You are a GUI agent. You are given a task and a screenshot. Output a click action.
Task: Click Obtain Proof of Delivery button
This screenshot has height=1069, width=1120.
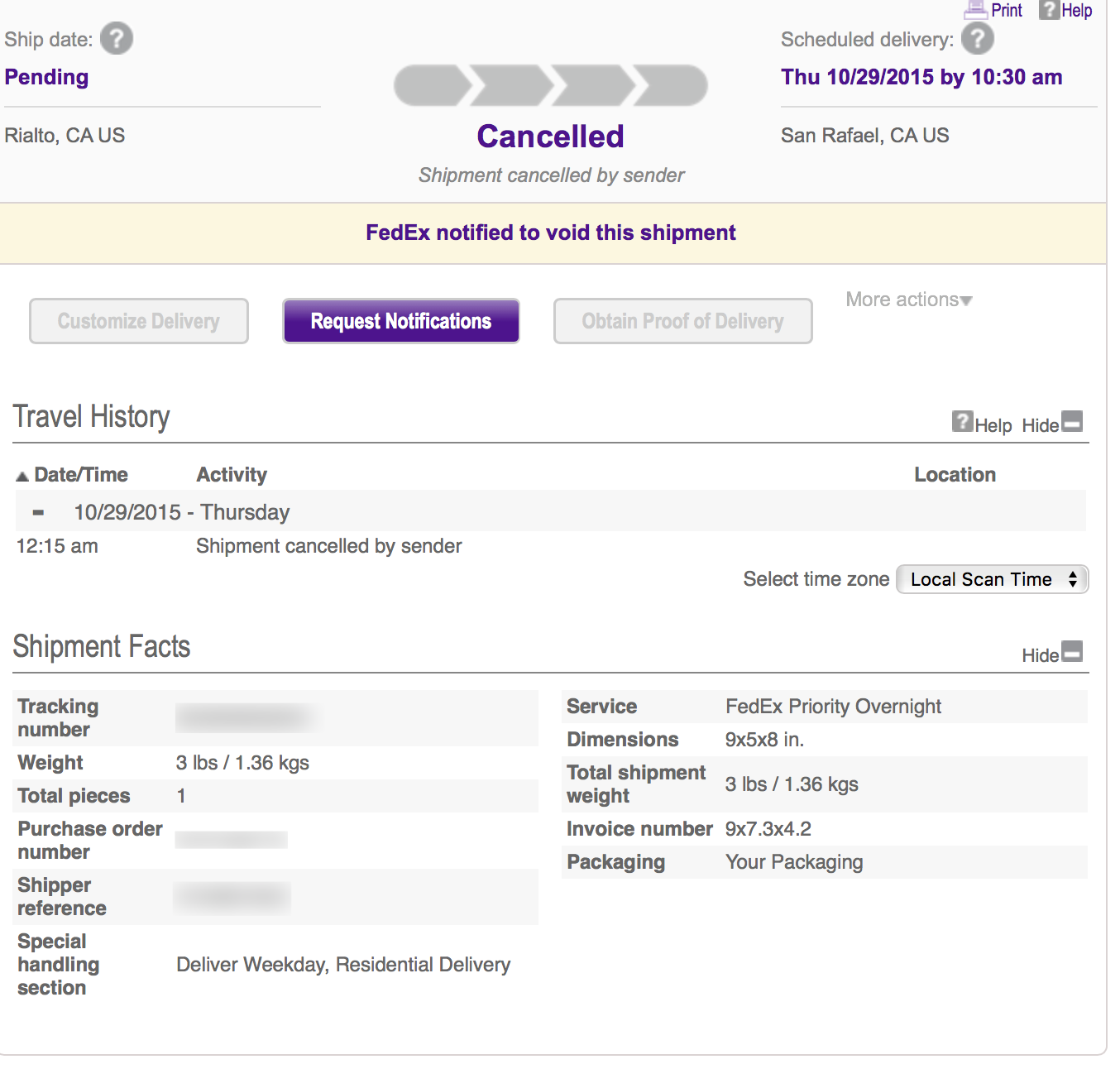click(682, 321)
